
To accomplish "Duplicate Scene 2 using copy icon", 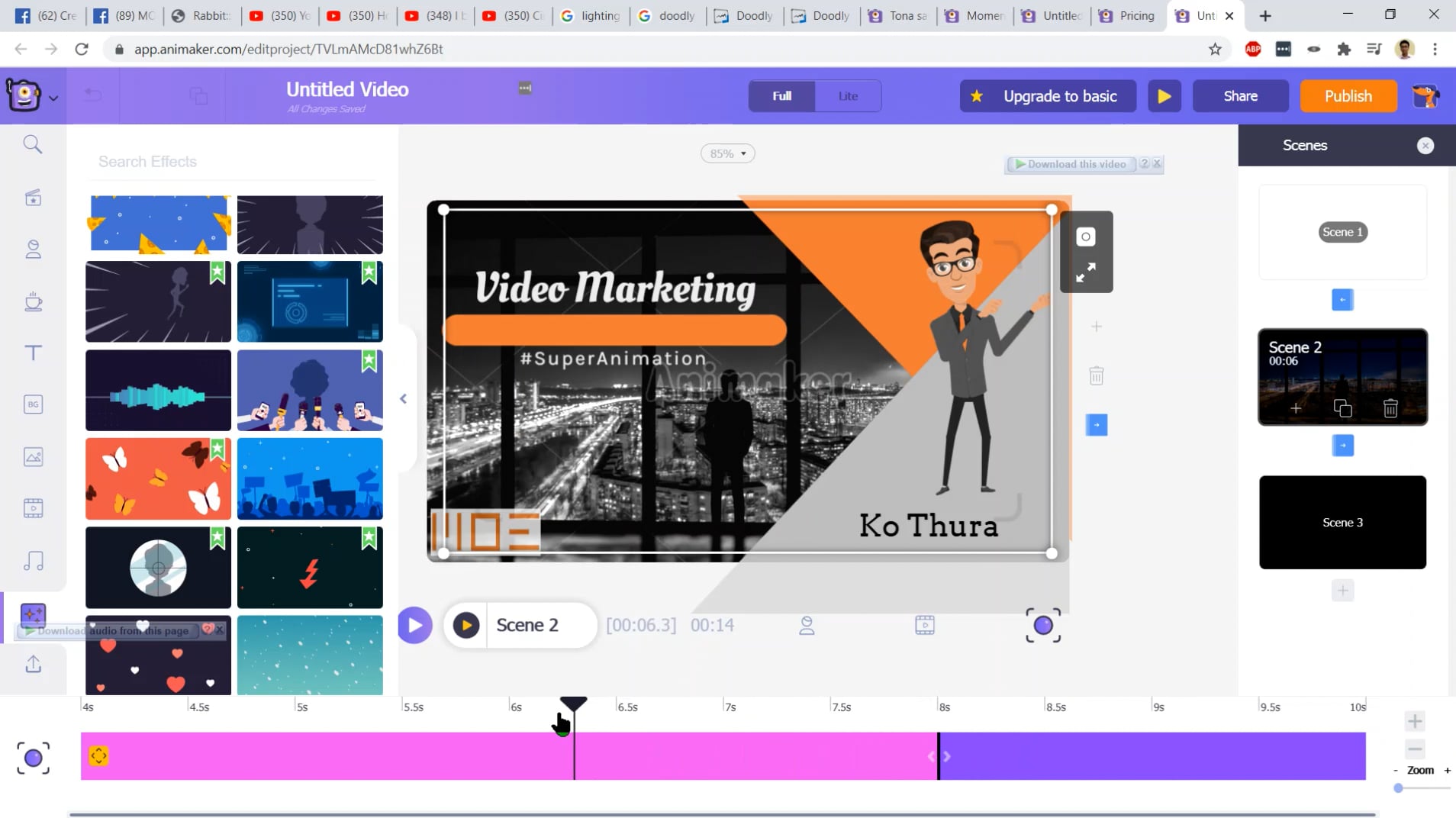I will click(x=1342, y=409).
